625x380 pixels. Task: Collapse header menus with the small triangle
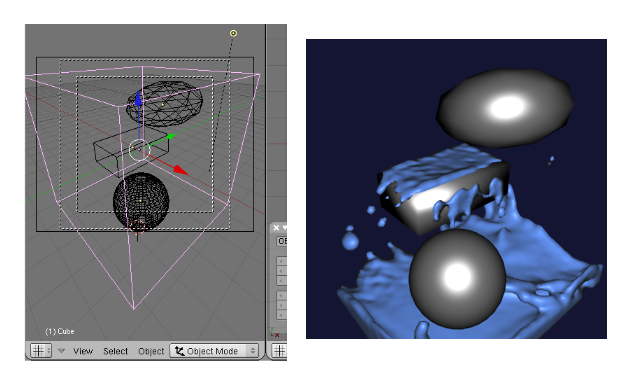click(61, 351)
